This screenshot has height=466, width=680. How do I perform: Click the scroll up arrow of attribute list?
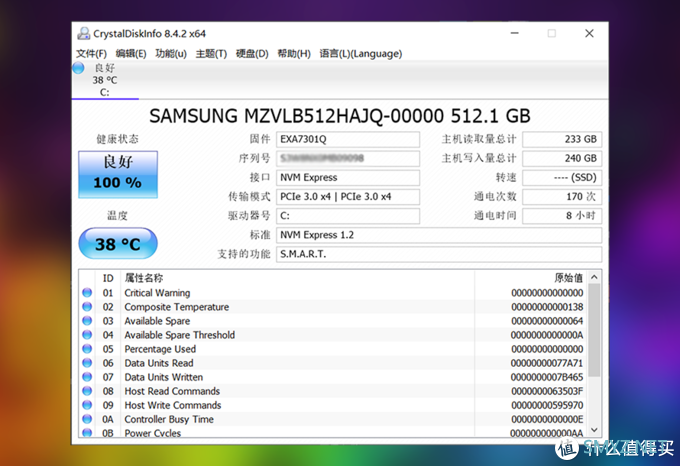(x=594, y=277)
